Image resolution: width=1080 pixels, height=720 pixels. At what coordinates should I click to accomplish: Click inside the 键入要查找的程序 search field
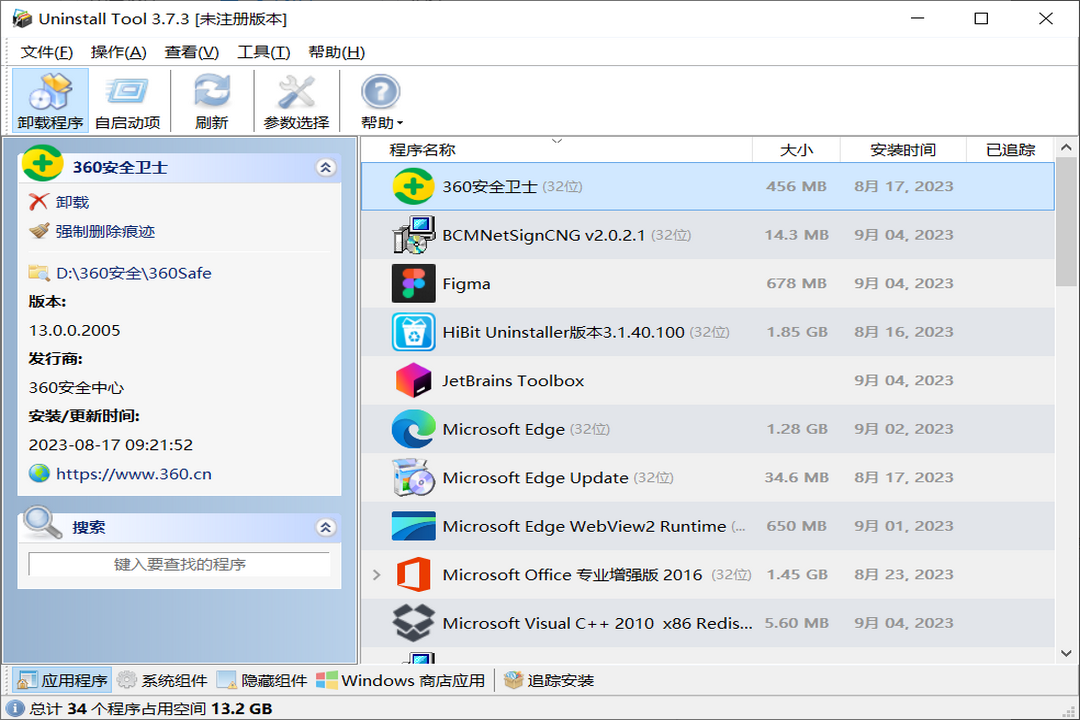click(x=179, y=564)
